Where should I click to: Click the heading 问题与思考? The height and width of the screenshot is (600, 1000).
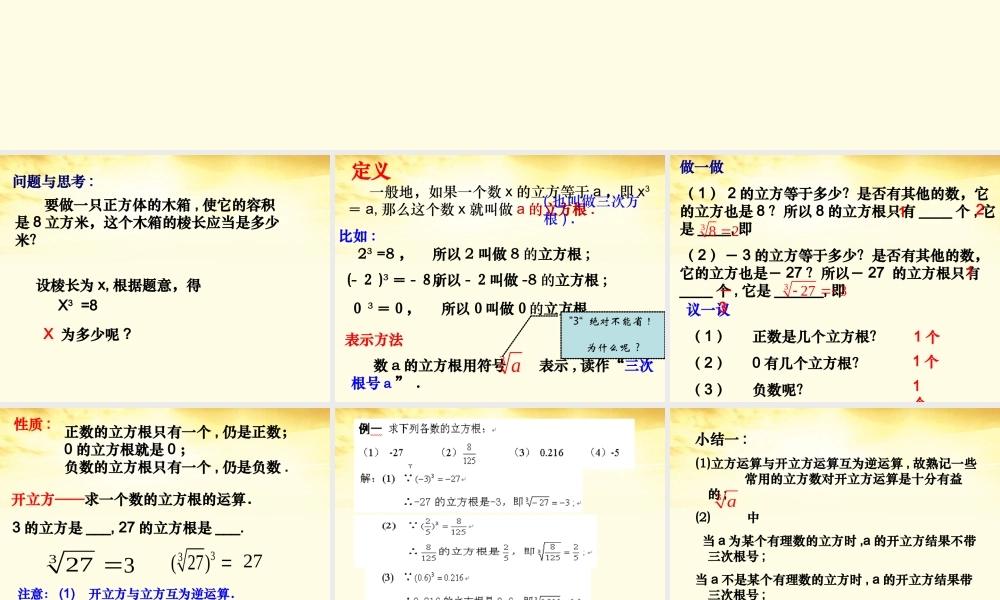coord(53,182)
